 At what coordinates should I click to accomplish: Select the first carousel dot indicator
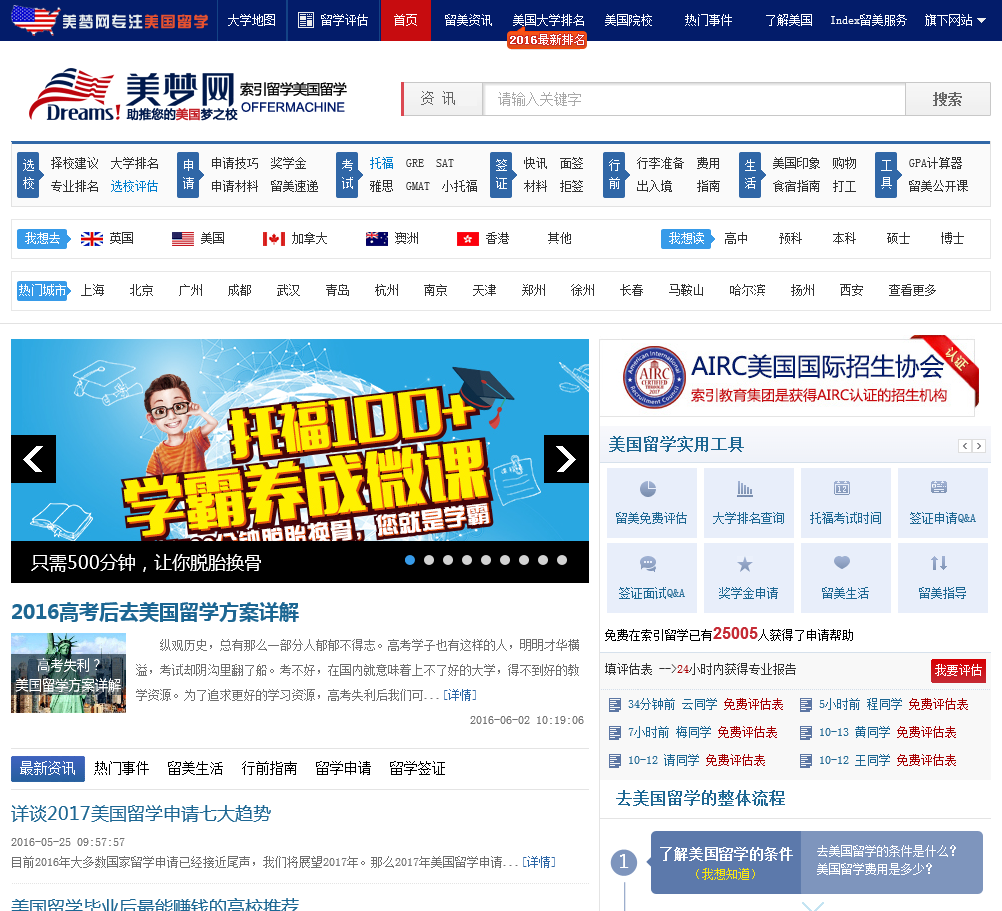click(x=410, y=560)
